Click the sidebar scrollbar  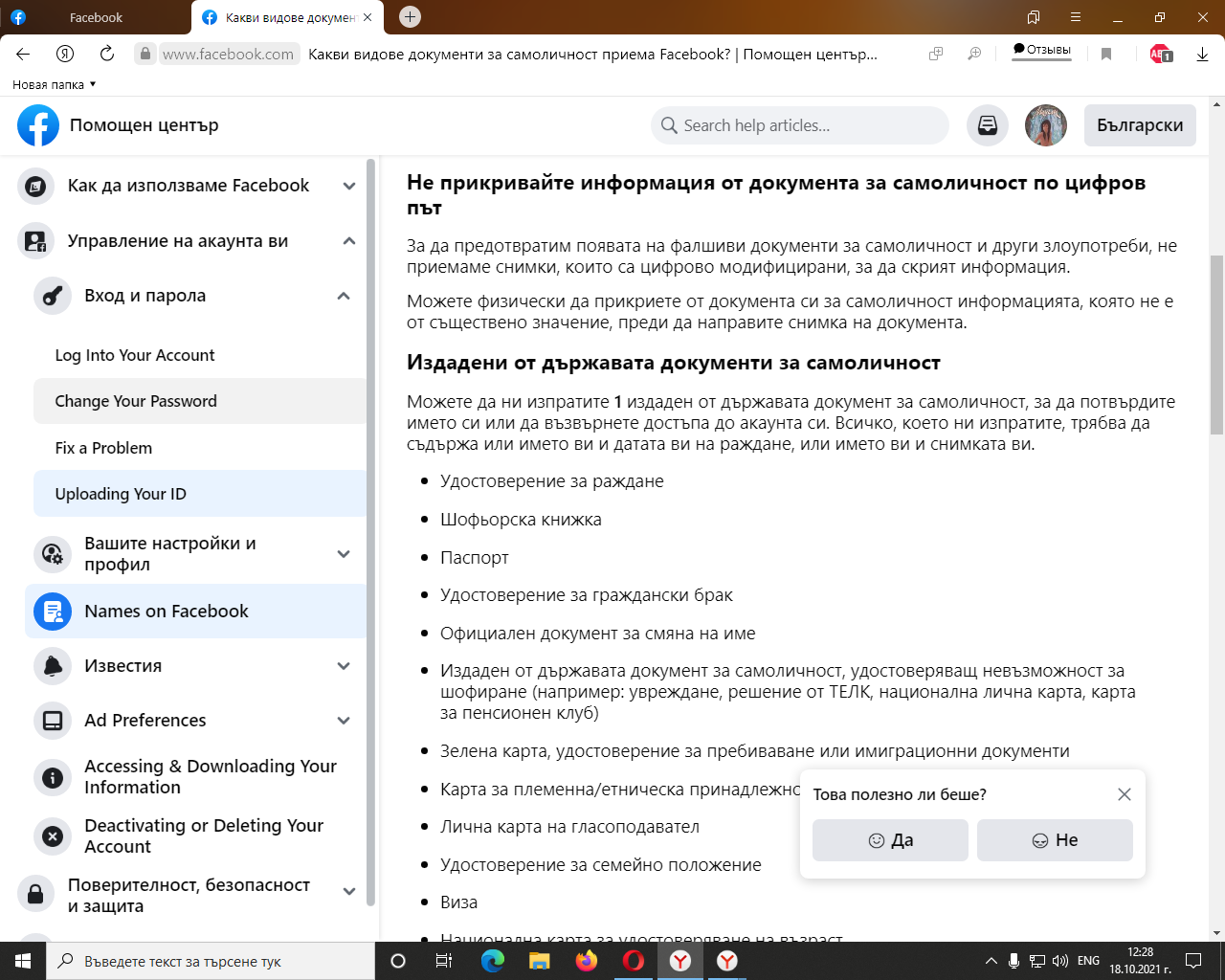pos(371,531)
